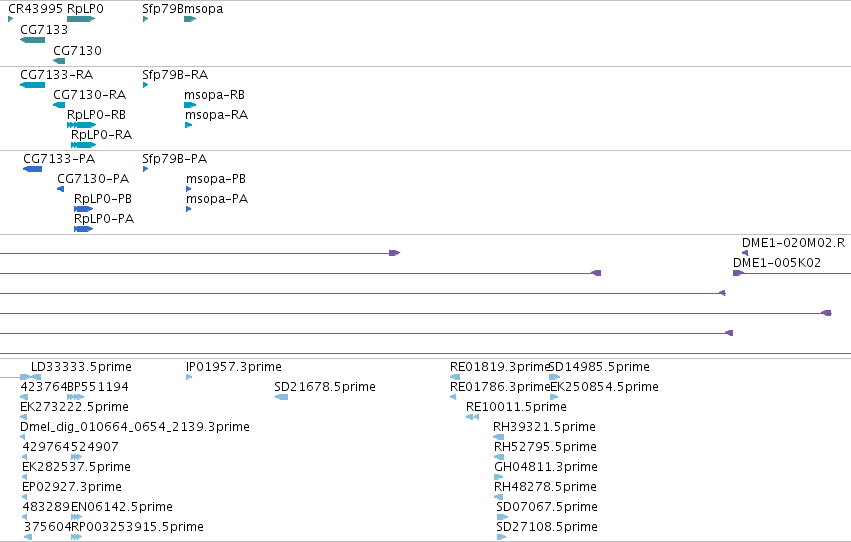Image resolution: width=851 pixels, height=542 pixels.
Task: Click the msopa gene glyph
Action: point(190,19)
